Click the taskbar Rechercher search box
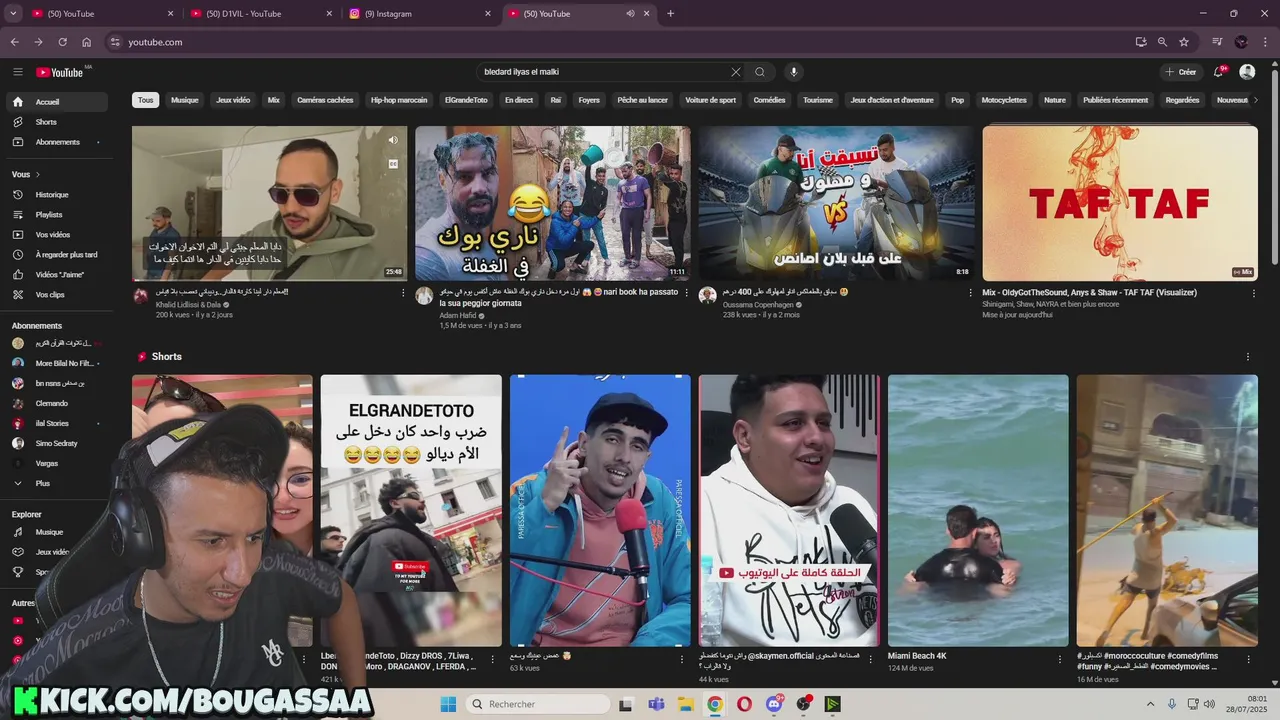This screenshot has width=1280, height=720. click(x=538, y=704)
